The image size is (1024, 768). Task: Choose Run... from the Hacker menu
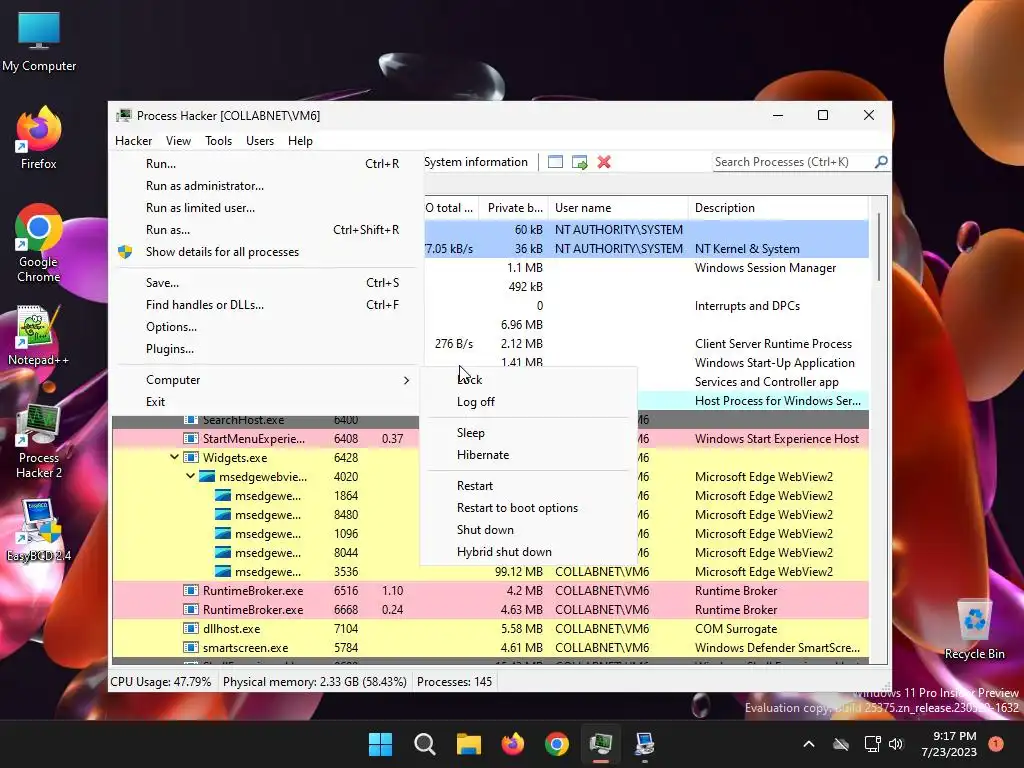(266, 164)
